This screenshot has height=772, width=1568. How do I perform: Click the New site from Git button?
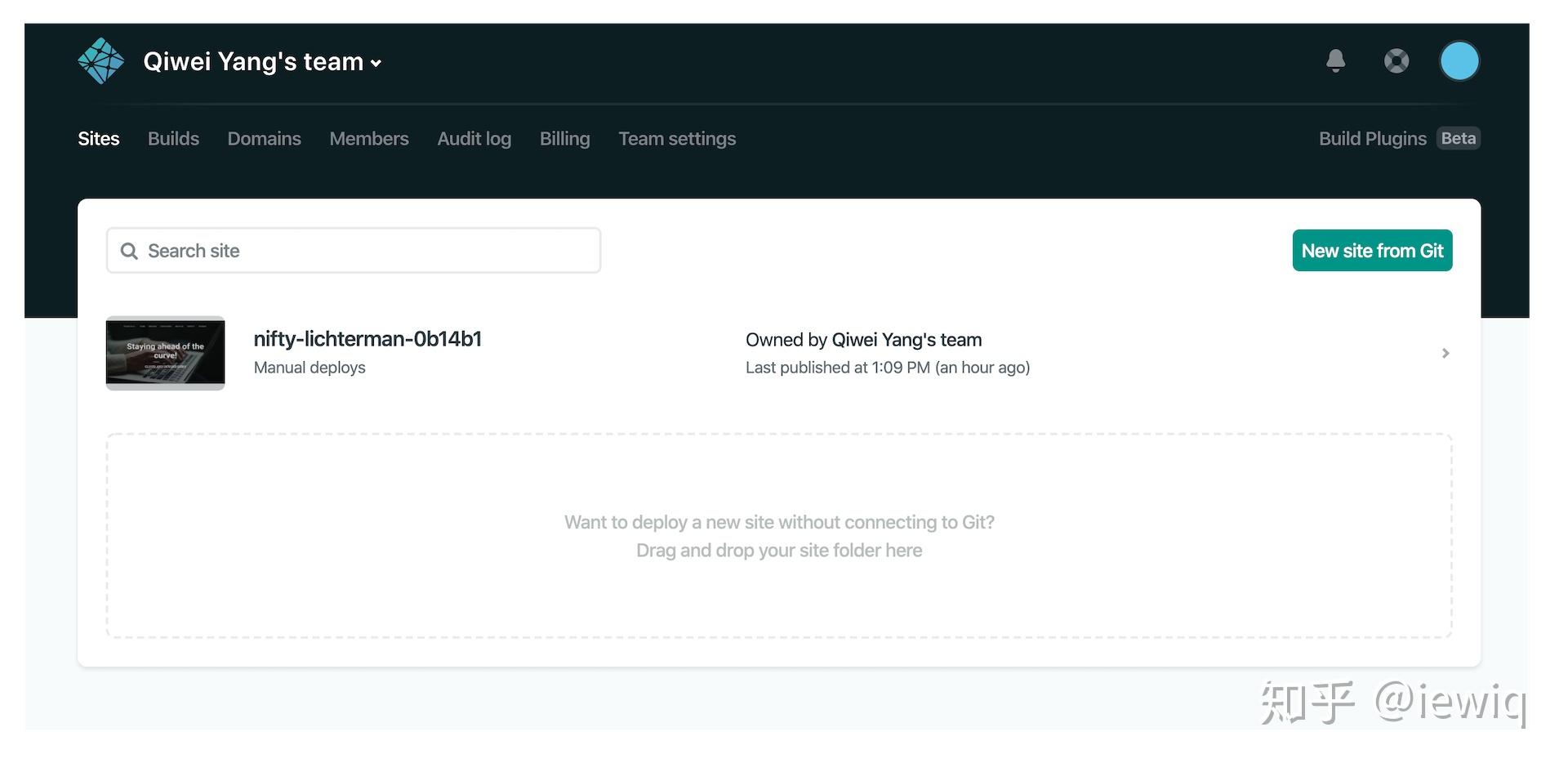(x=1372, y=250)
